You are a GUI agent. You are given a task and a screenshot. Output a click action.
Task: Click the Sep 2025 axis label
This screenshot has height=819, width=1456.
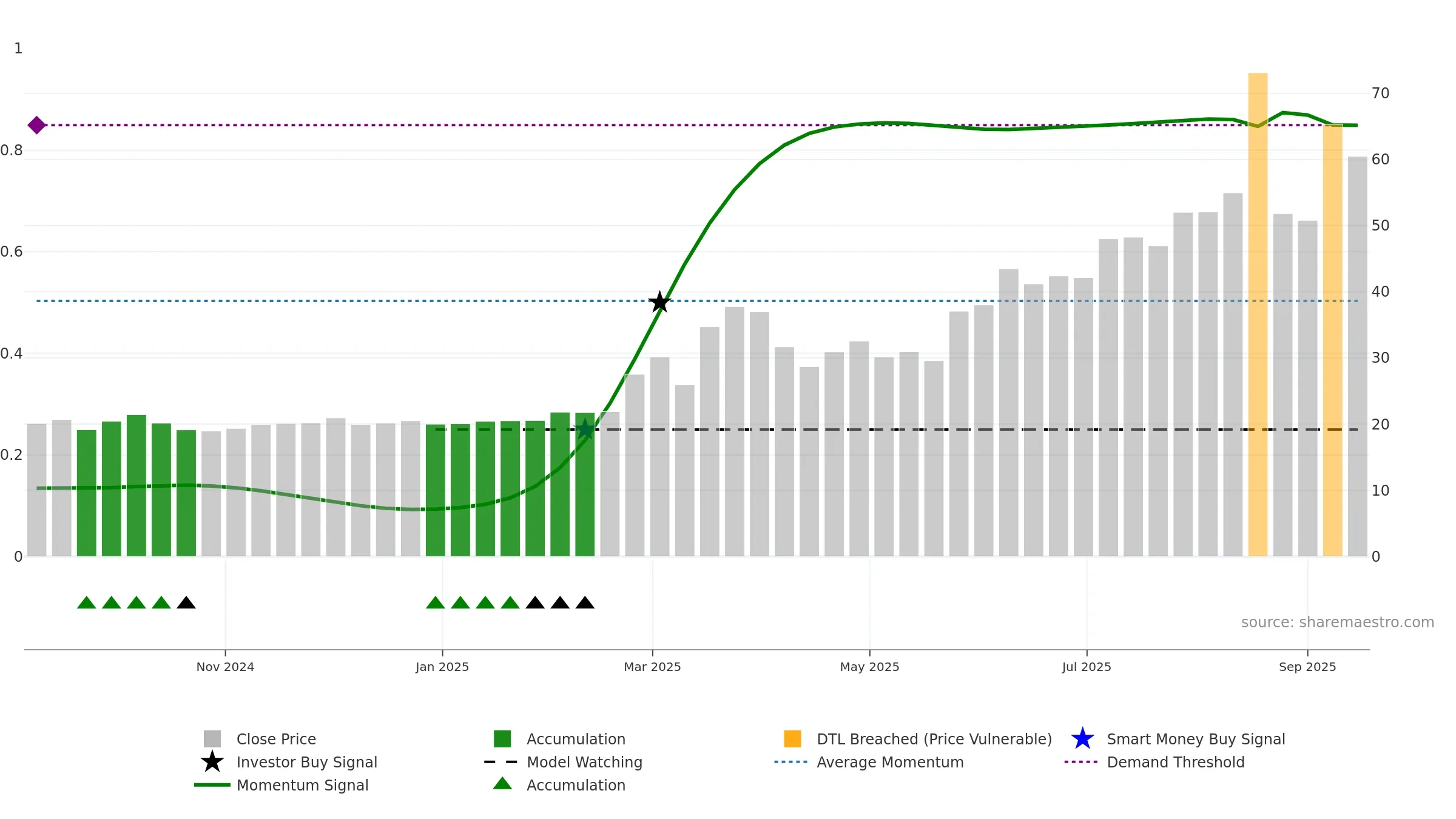pos(1307,667)
